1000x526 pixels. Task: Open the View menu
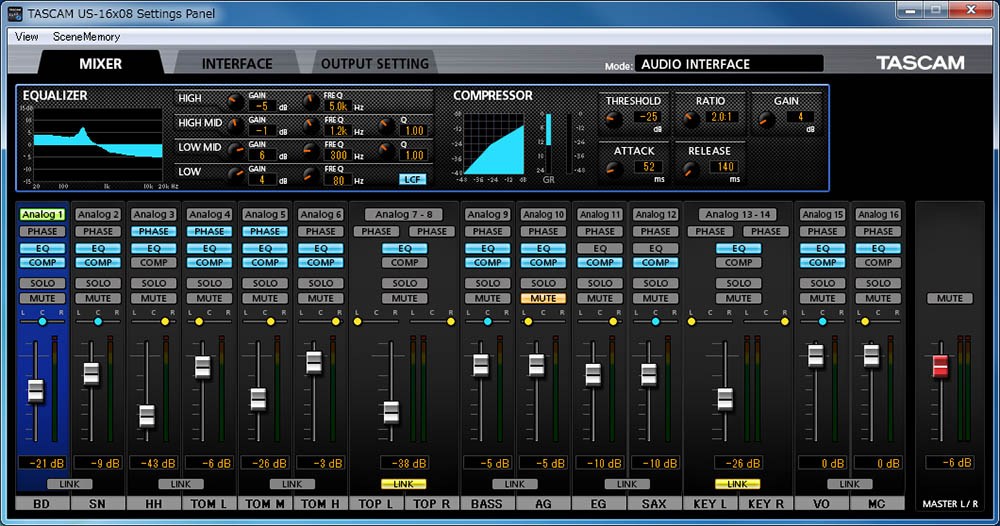[27, 37]
